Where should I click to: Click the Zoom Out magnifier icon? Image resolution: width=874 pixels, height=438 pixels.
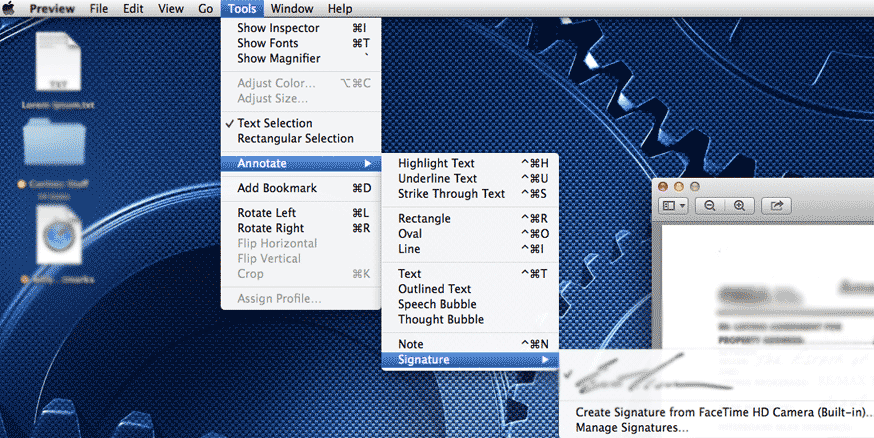(709, 205)
